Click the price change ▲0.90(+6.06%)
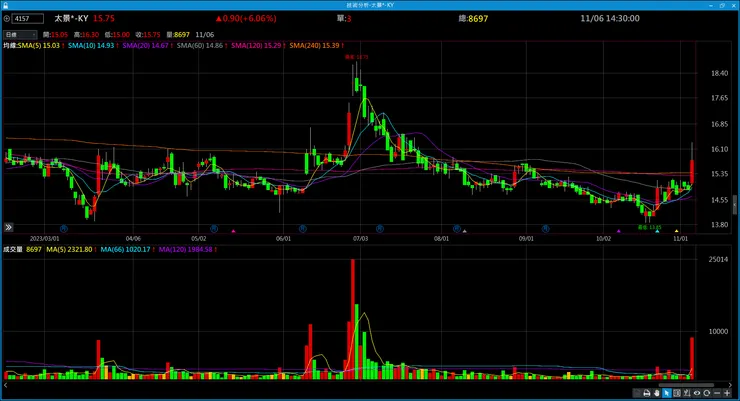The image size is (740, 401). (246, 18)
